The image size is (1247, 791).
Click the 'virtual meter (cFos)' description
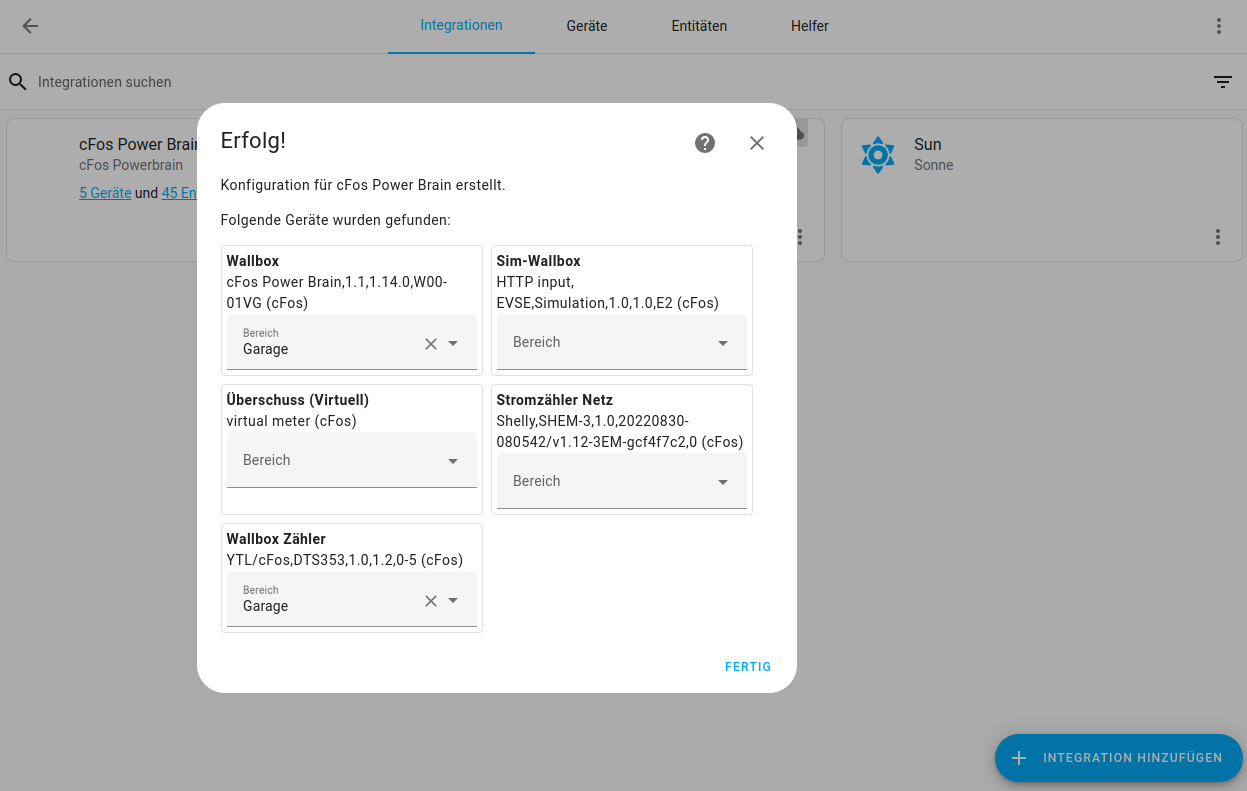point(291,421)
